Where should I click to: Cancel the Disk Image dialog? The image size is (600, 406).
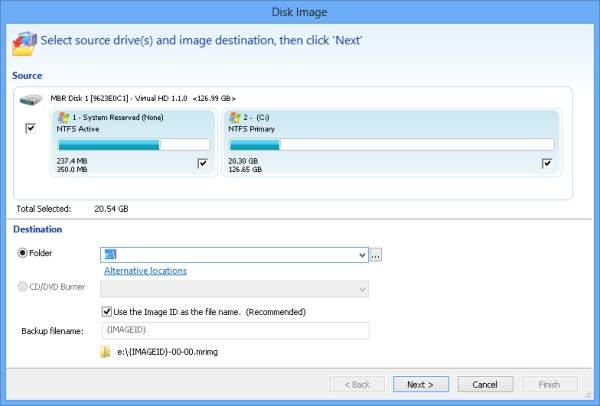coord(485,384)
